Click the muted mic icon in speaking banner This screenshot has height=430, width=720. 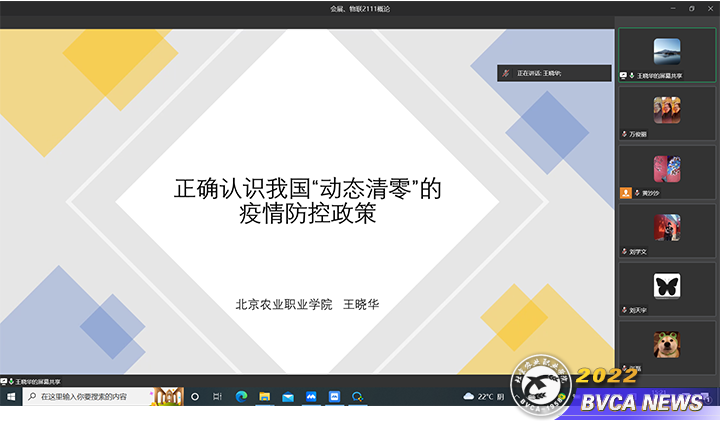point(508,73)
